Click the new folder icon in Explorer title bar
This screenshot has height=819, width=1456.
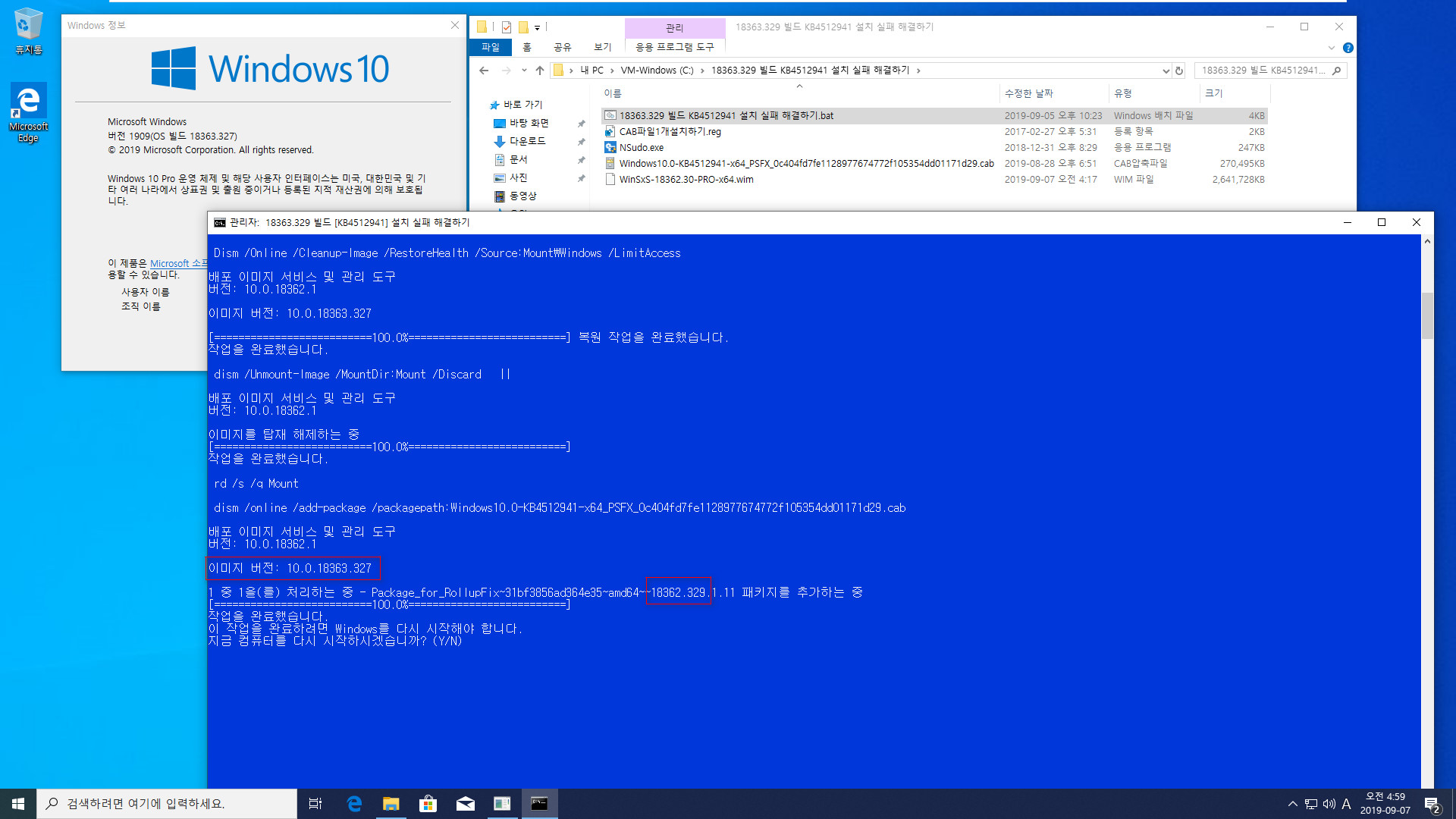point(523,27)
